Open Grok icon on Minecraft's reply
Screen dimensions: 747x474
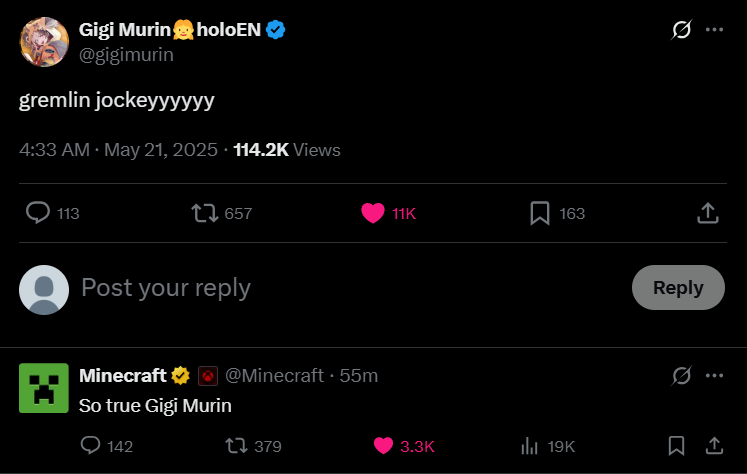(x=681, y=376)
